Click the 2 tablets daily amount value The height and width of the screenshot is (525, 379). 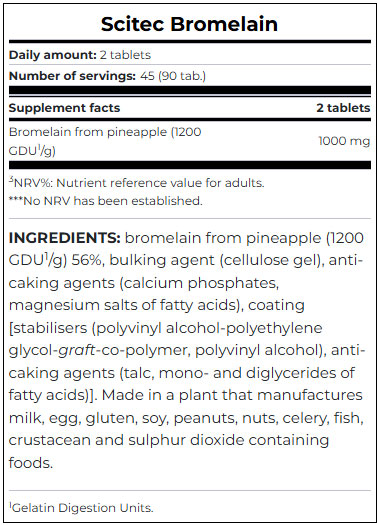pos(125,55)
